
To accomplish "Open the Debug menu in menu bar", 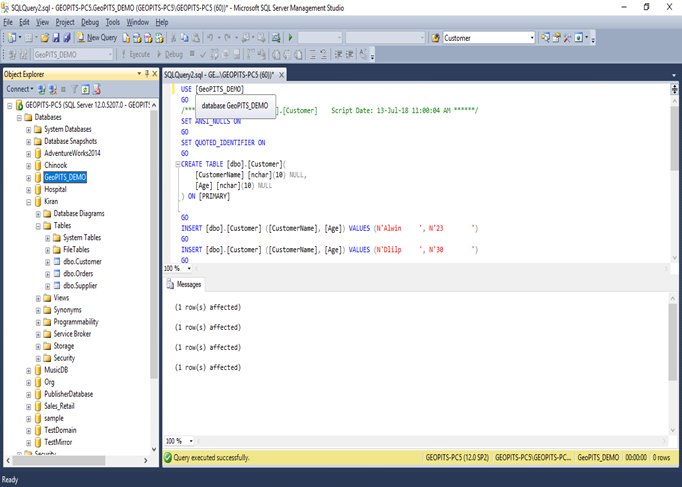I will (x=90, y=21).
